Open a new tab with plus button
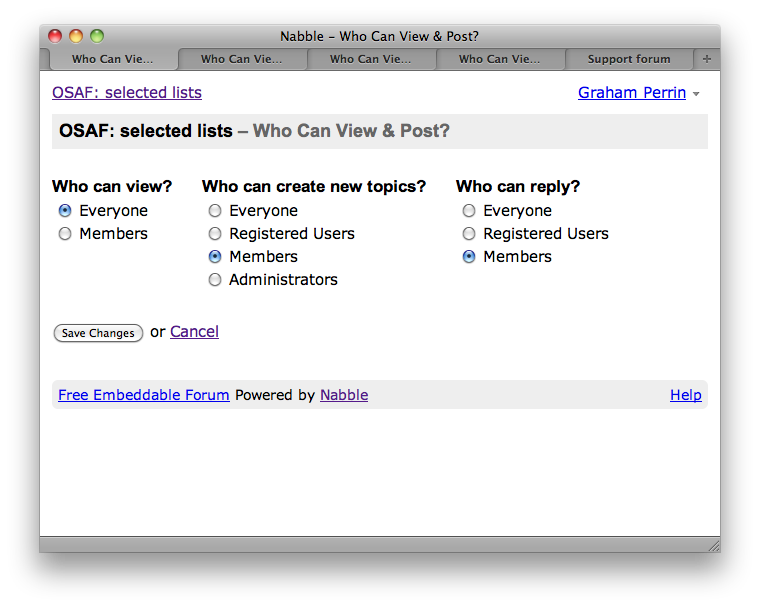Image resolution: width=760 pixels, height=607 pixels. [x=707, y=59]
